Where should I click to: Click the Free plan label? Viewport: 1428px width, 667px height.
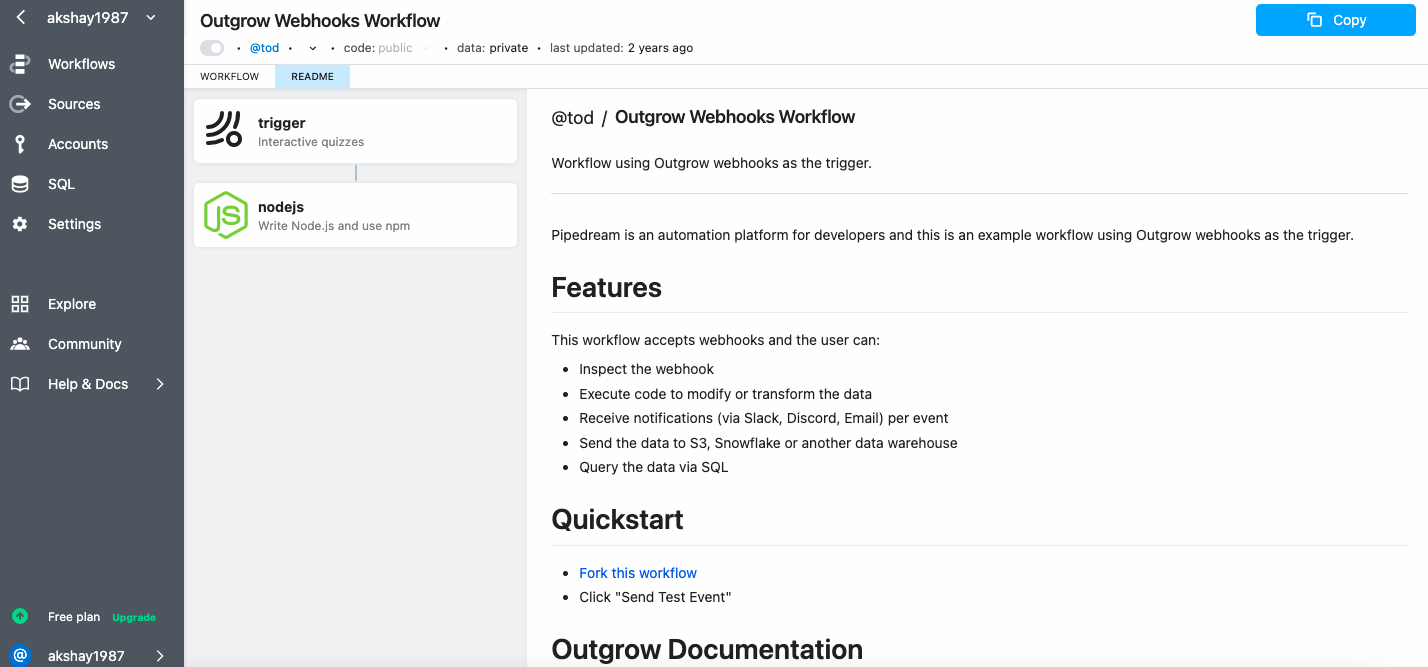76,617
